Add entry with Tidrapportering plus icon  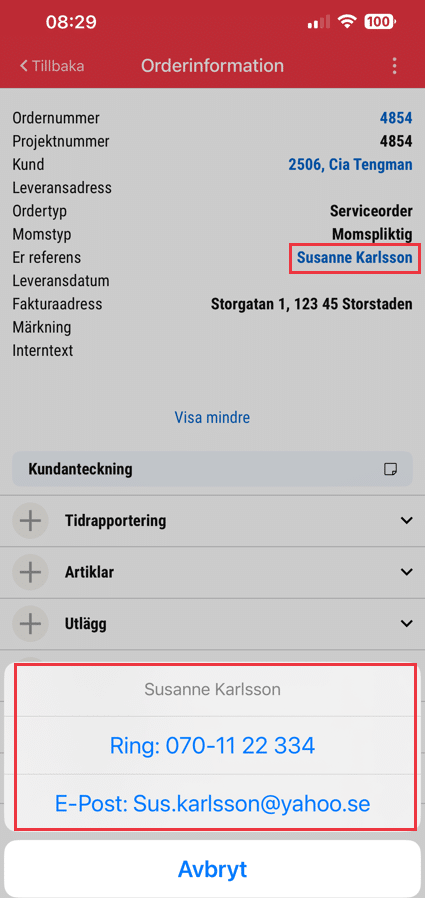[x=30, y=521]
